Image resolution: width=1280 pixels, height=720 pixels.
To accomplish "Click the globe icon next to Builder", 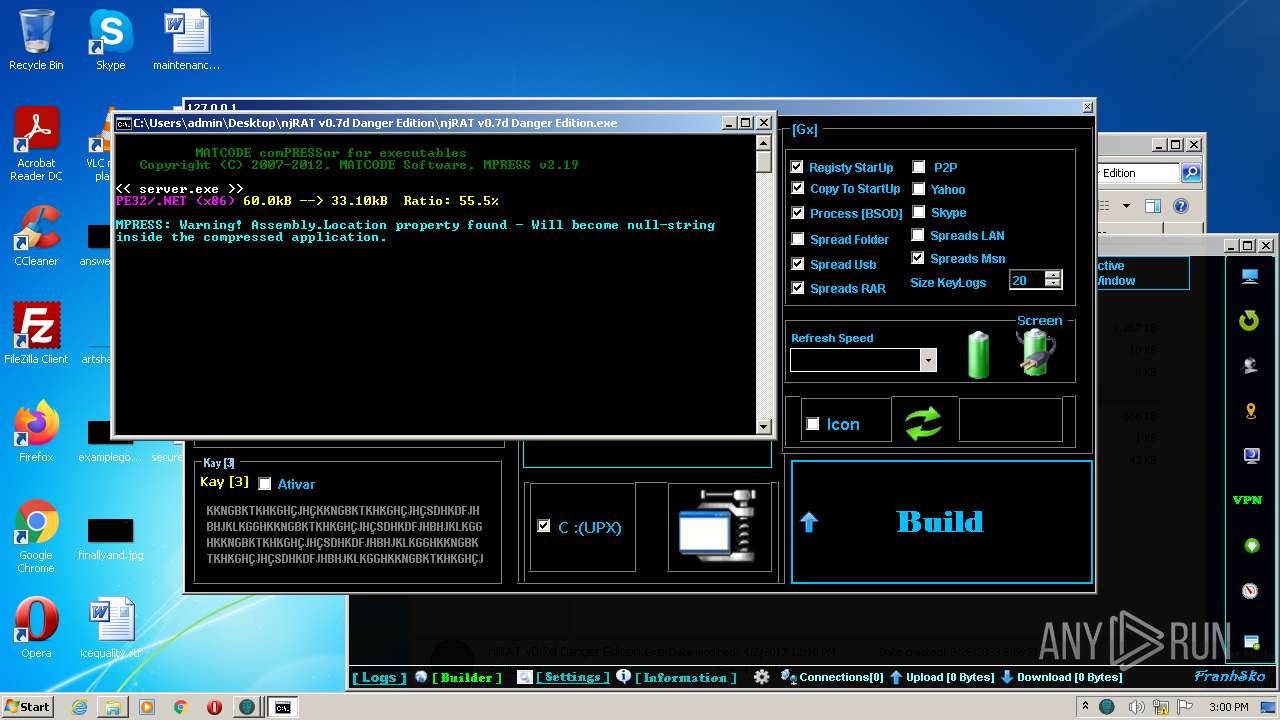I will coord(421,677).
